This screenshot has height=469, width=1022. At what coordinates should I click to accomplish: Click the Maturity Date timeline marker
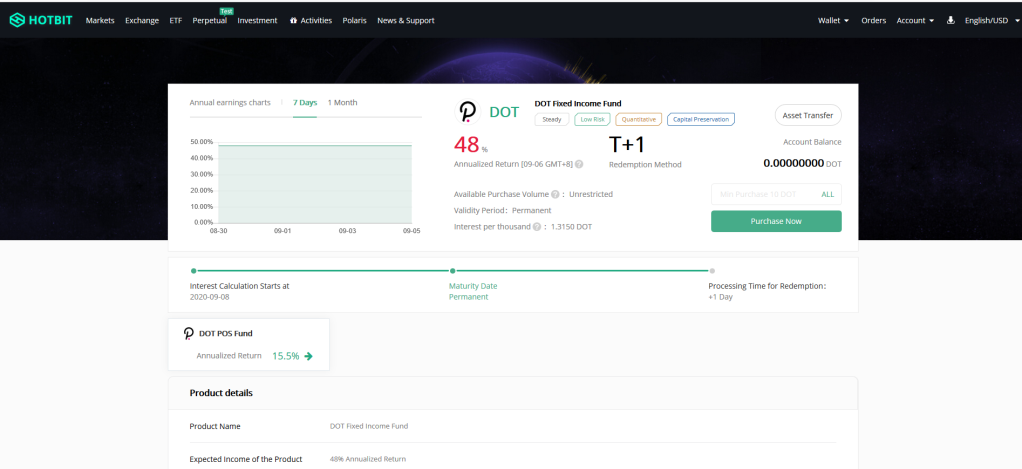coord(452,270)
